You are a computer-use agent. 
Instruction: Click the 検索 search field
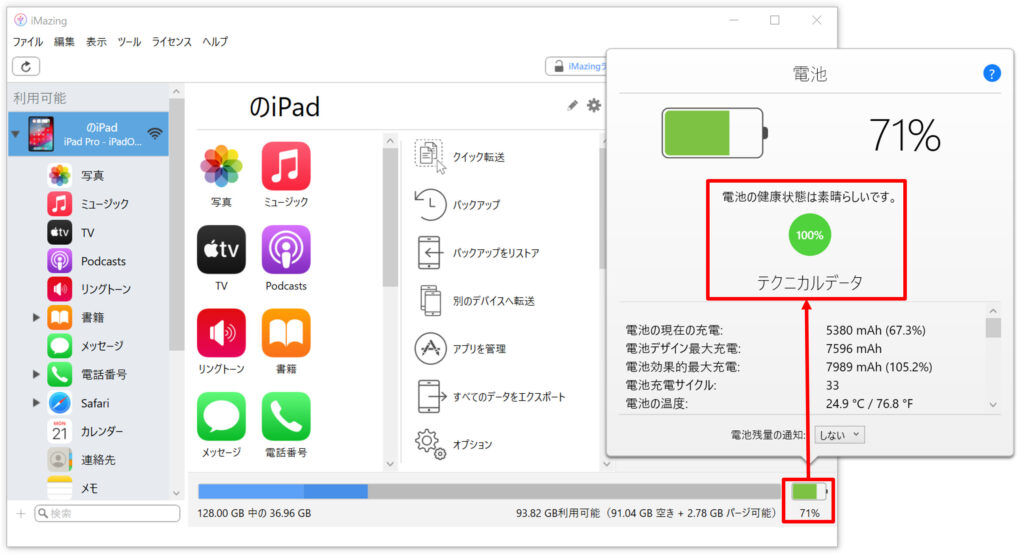click(108, 513)
